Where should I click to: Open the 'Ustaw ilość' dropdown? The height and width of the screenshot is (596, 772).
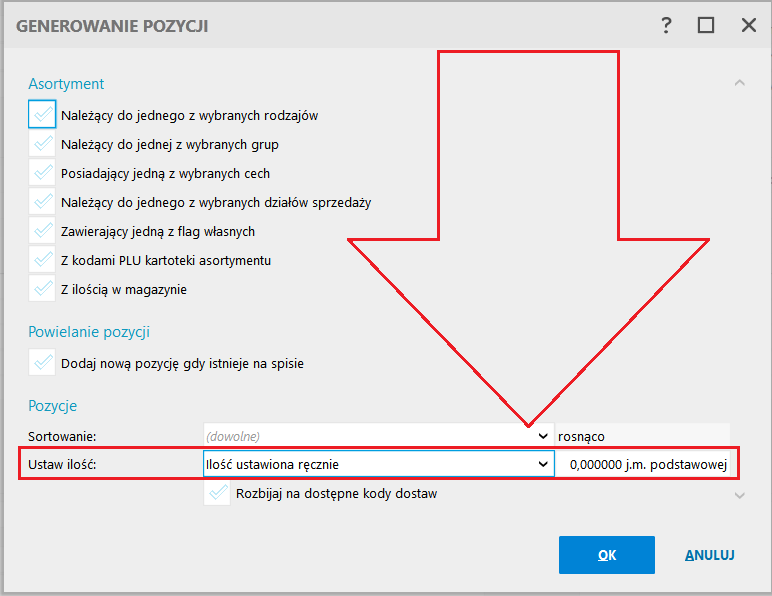click(x=543, y=464)
